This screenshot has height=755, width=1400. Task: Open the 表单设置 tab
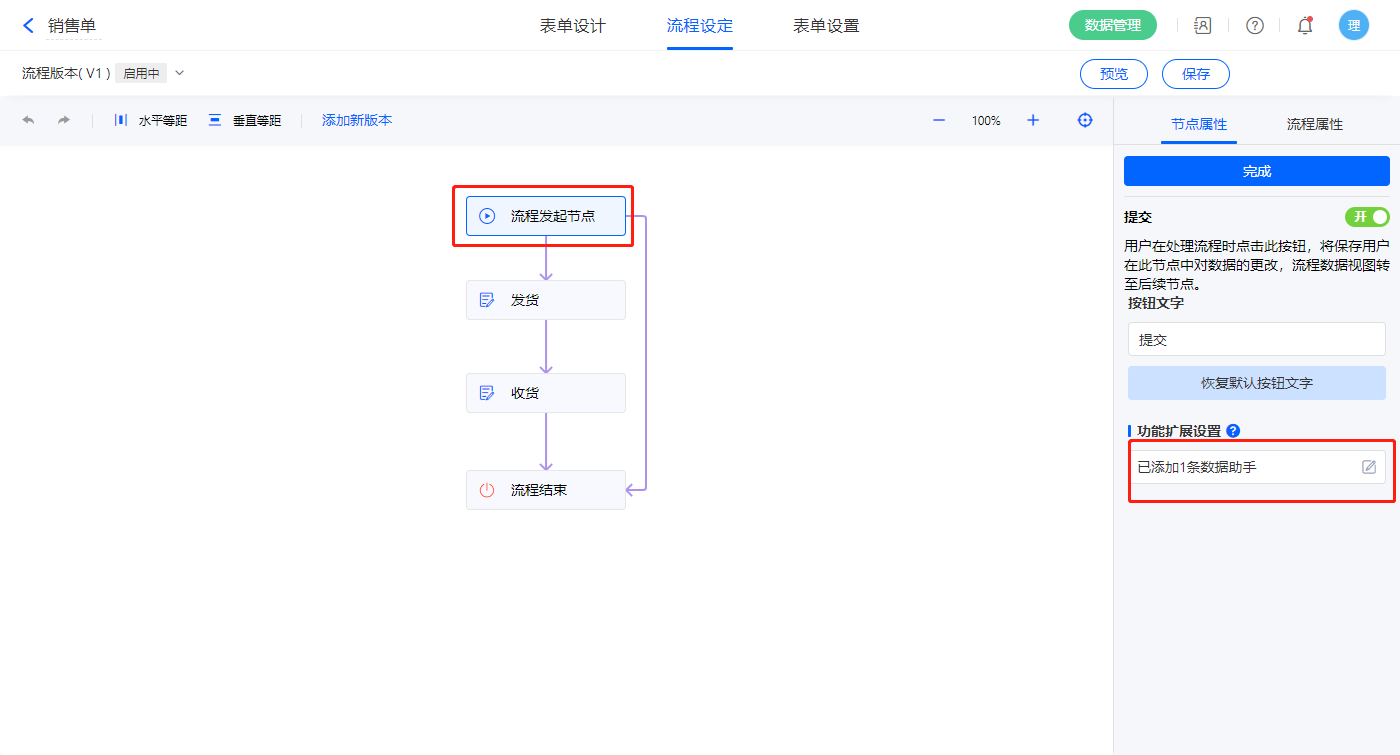click(x=826, y=26)
